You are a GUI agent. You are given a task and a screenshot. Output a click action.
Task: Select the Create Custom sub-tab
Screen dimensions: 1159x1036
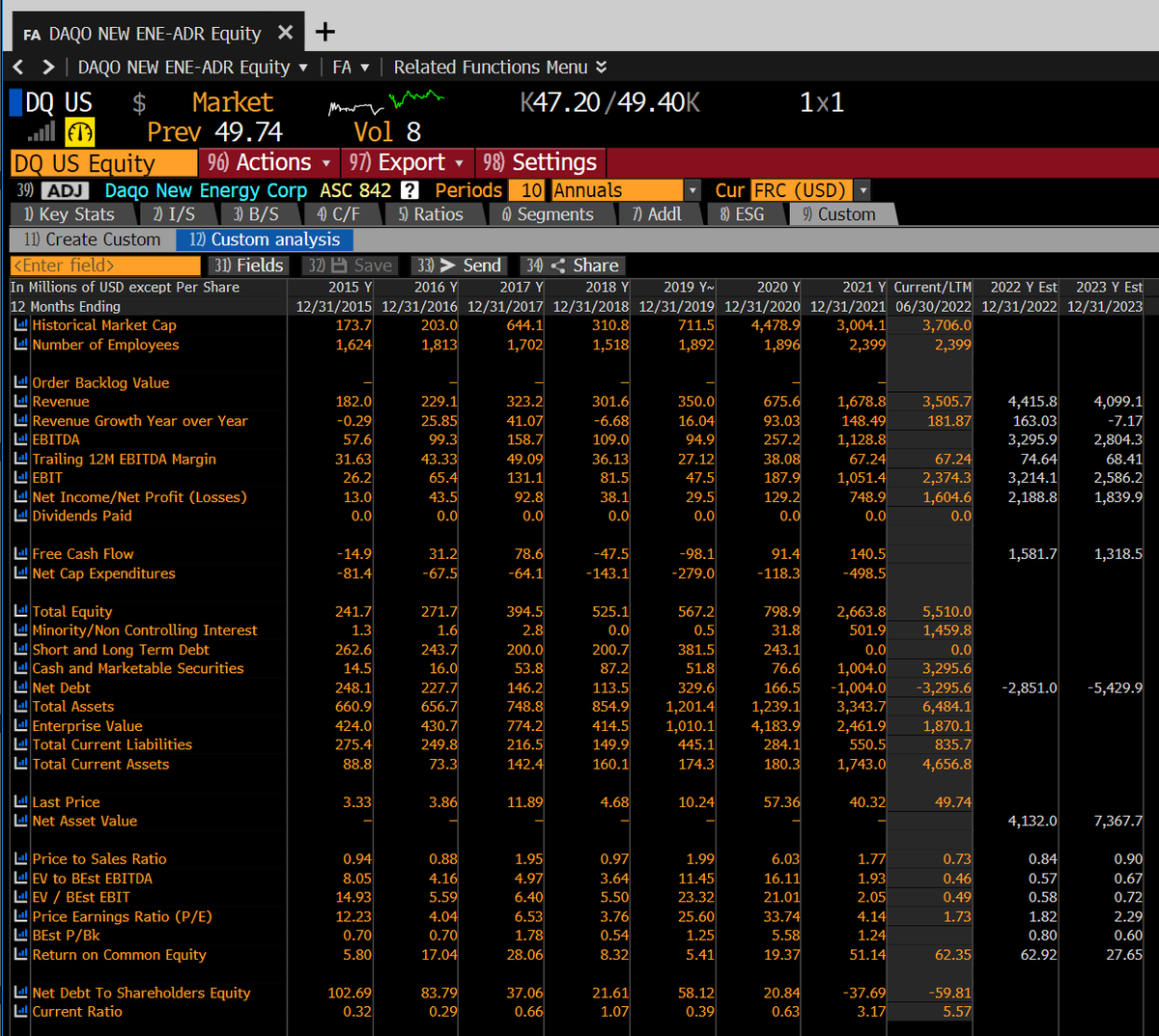pyautogui.click(x=93, y=239)
